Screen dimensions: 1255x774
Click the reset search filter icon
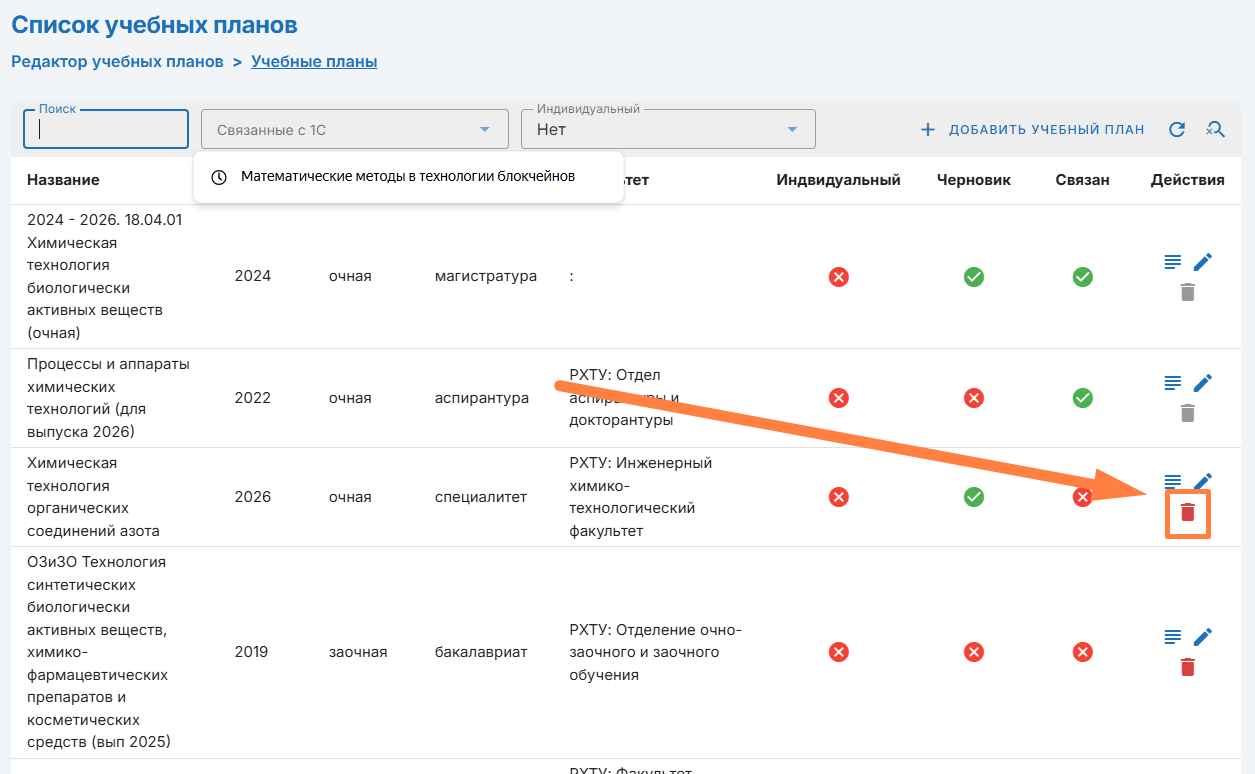[x=1215, y=129]
